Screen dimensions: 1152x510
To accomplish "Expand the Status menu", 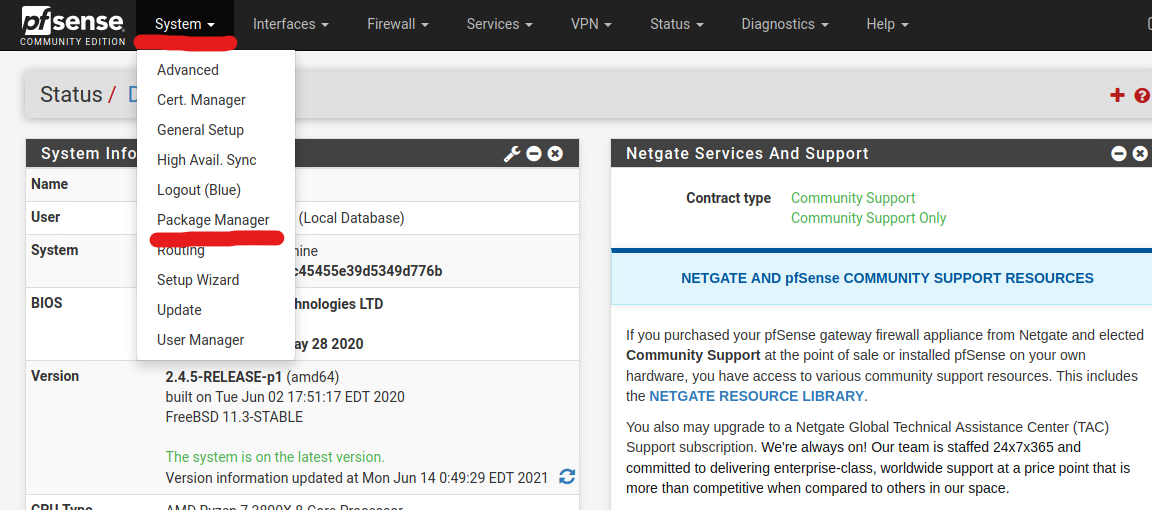I will 677,24.
